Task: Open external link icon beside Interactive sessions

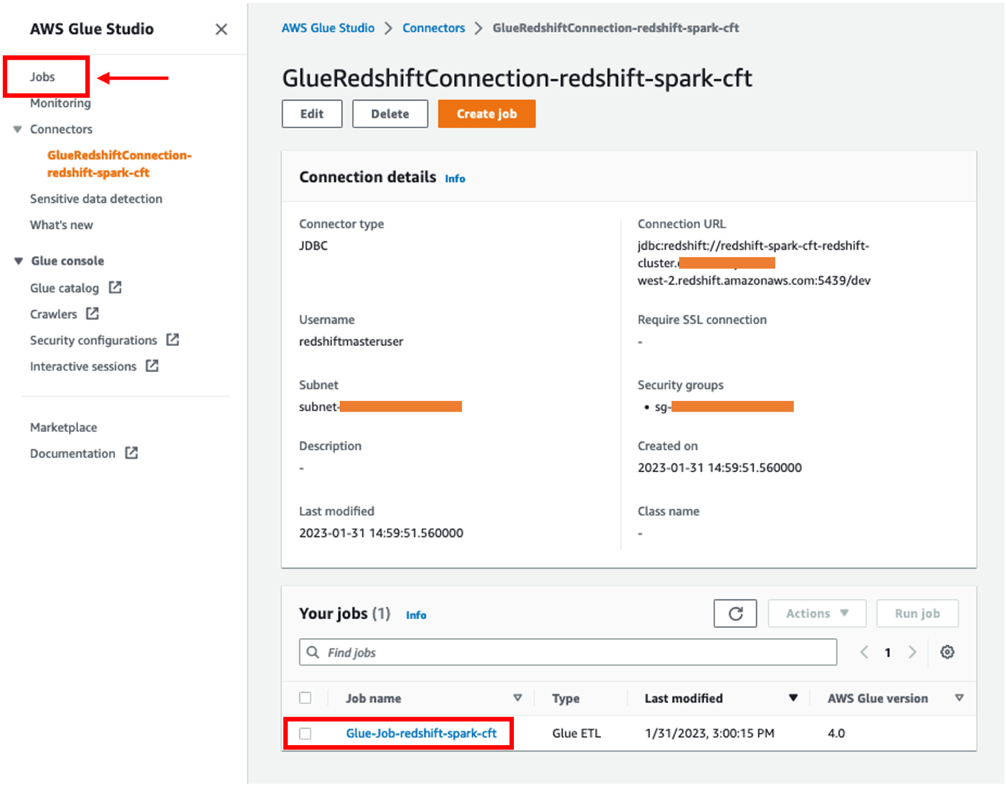Action: [x=152, y=366]
